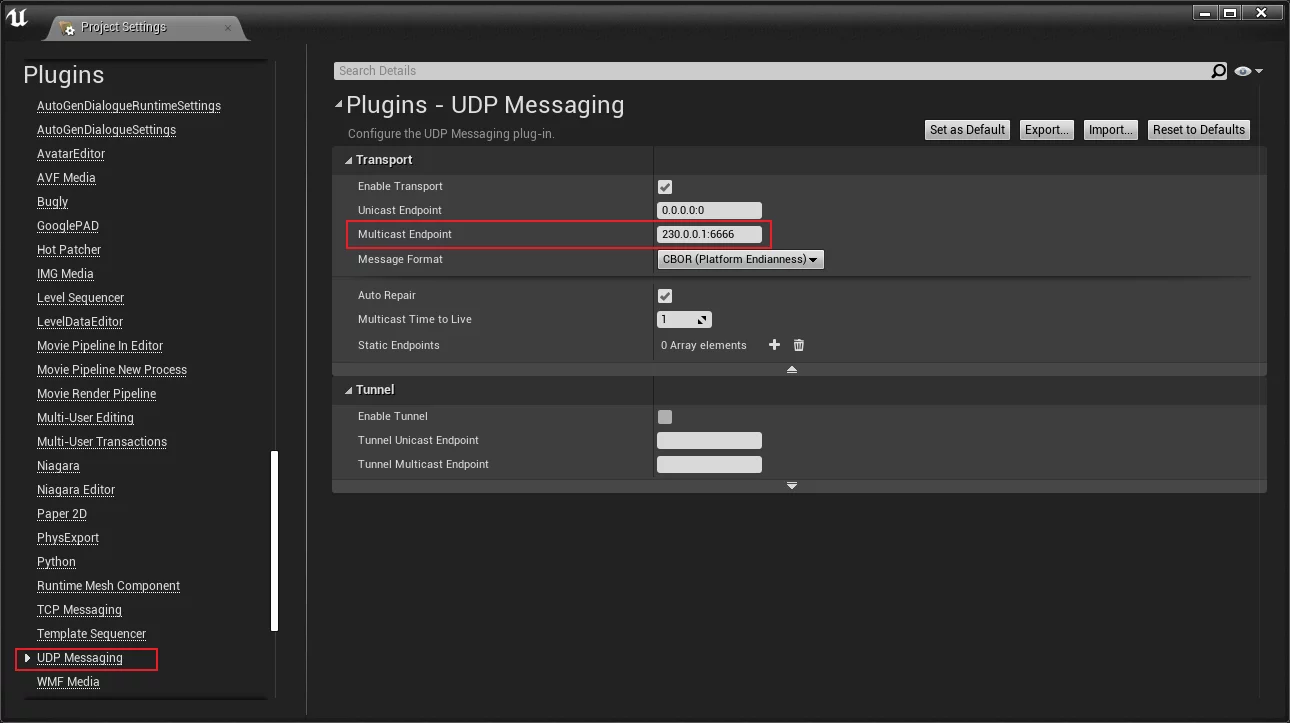Viewport: 1290px width, 723px height.
Task: Select TCP Messaging in plugins list
Action: (x=79, y=610)
